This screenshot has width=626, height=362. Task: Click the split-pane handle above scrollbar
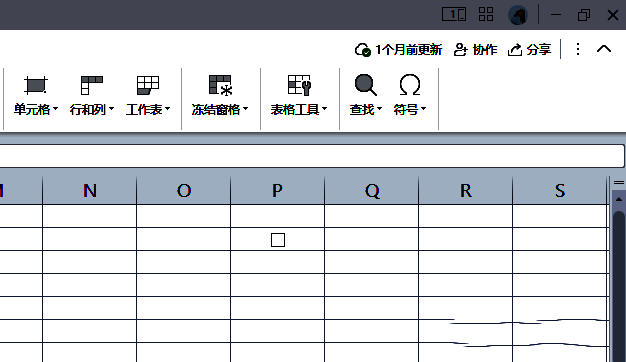click(619, 182)
